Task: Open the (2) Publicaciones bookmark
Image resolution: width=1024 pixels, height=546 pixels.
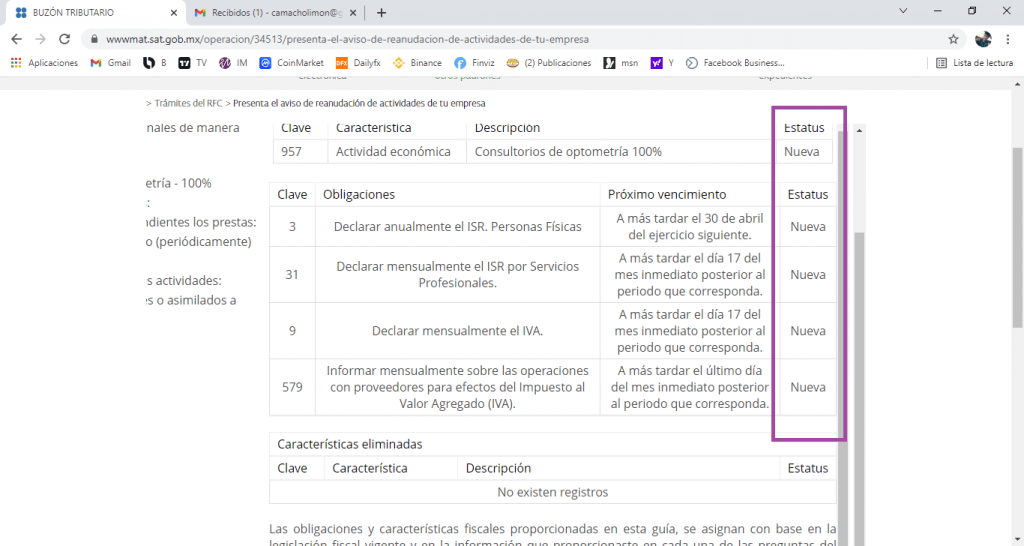Action: [549, 63]
